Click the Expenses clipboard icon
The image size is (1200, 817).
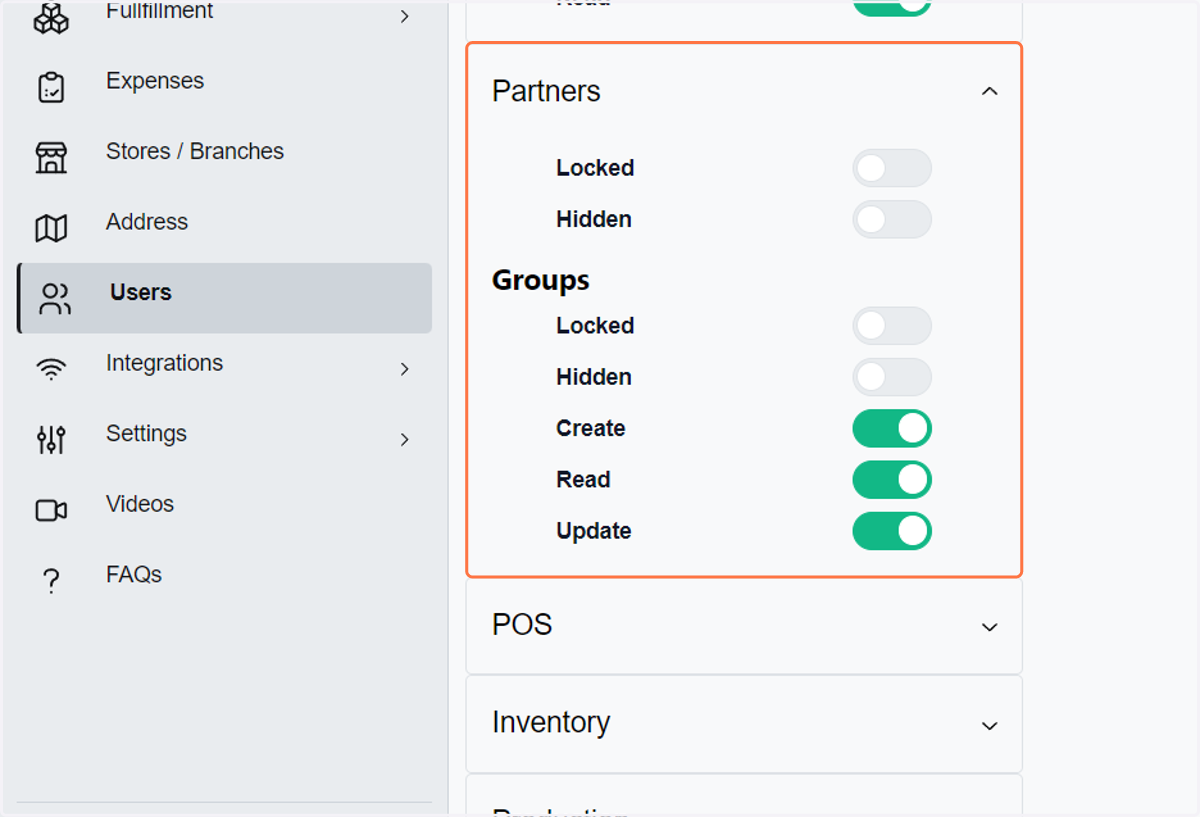point(51,88)
